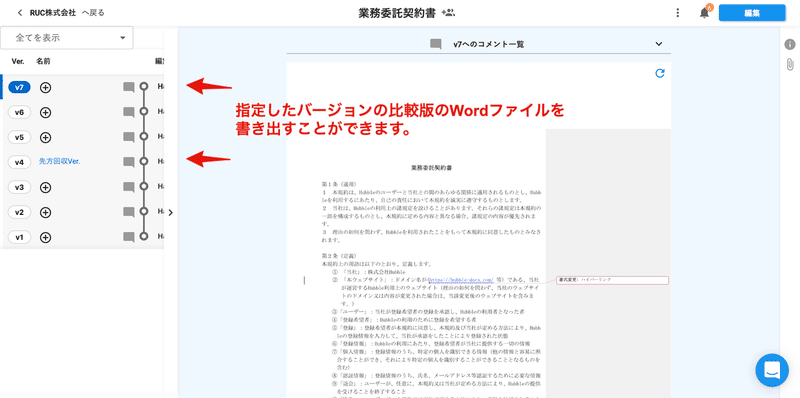
Task: Open the chat support widget
Action: coord(772,370)
